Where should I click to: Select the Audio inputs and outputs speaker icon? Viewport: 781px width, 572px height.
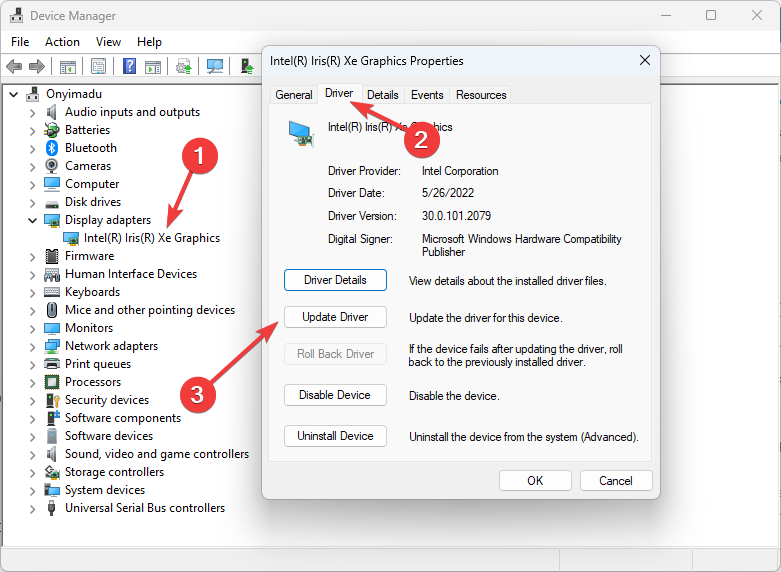coord(51,112)
